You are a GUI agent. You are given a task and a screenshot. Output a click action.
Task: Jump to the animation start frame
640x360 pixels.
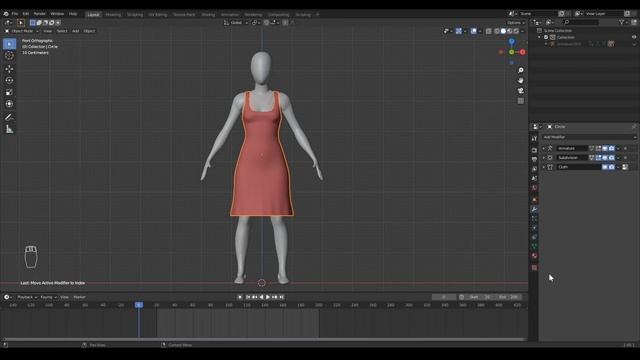point(248,297)
